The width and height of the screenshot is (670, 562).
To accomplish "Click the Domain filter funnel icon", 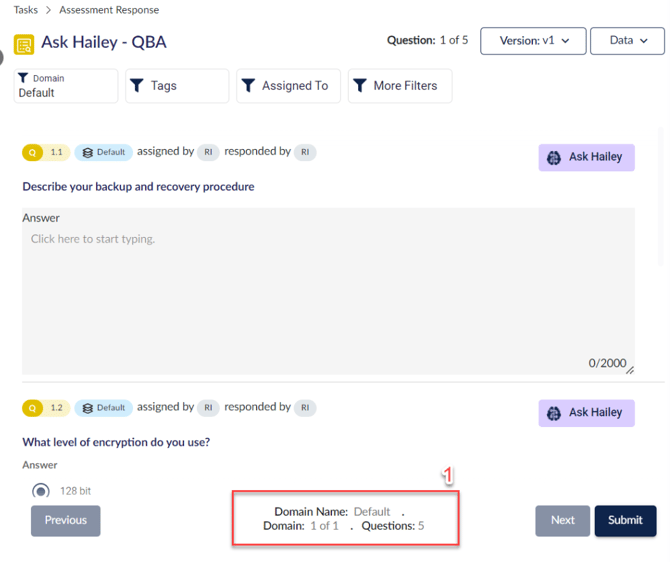I will coord(24,78).
